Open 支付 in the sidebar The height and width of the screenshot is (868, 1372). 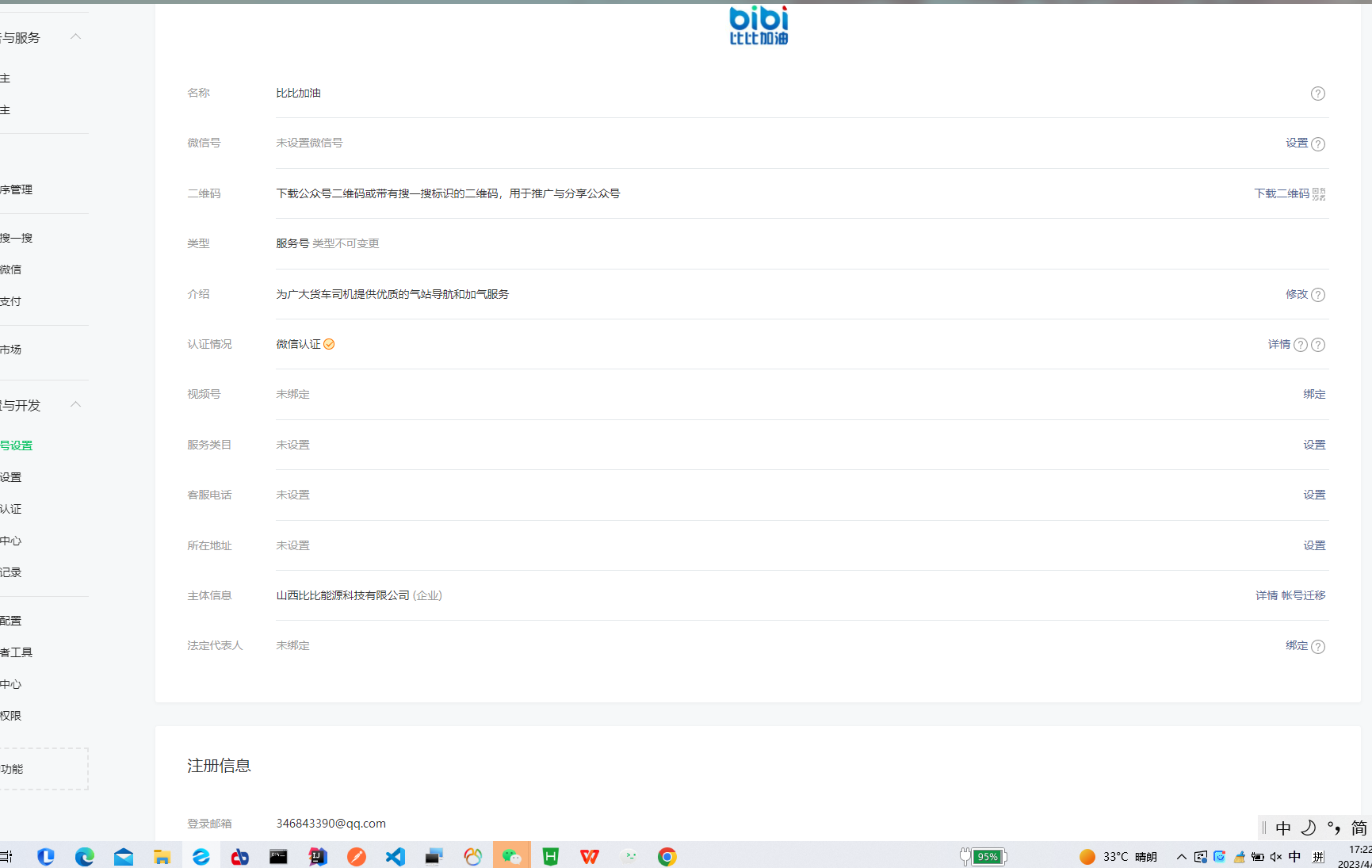click(x=11, y=301)
